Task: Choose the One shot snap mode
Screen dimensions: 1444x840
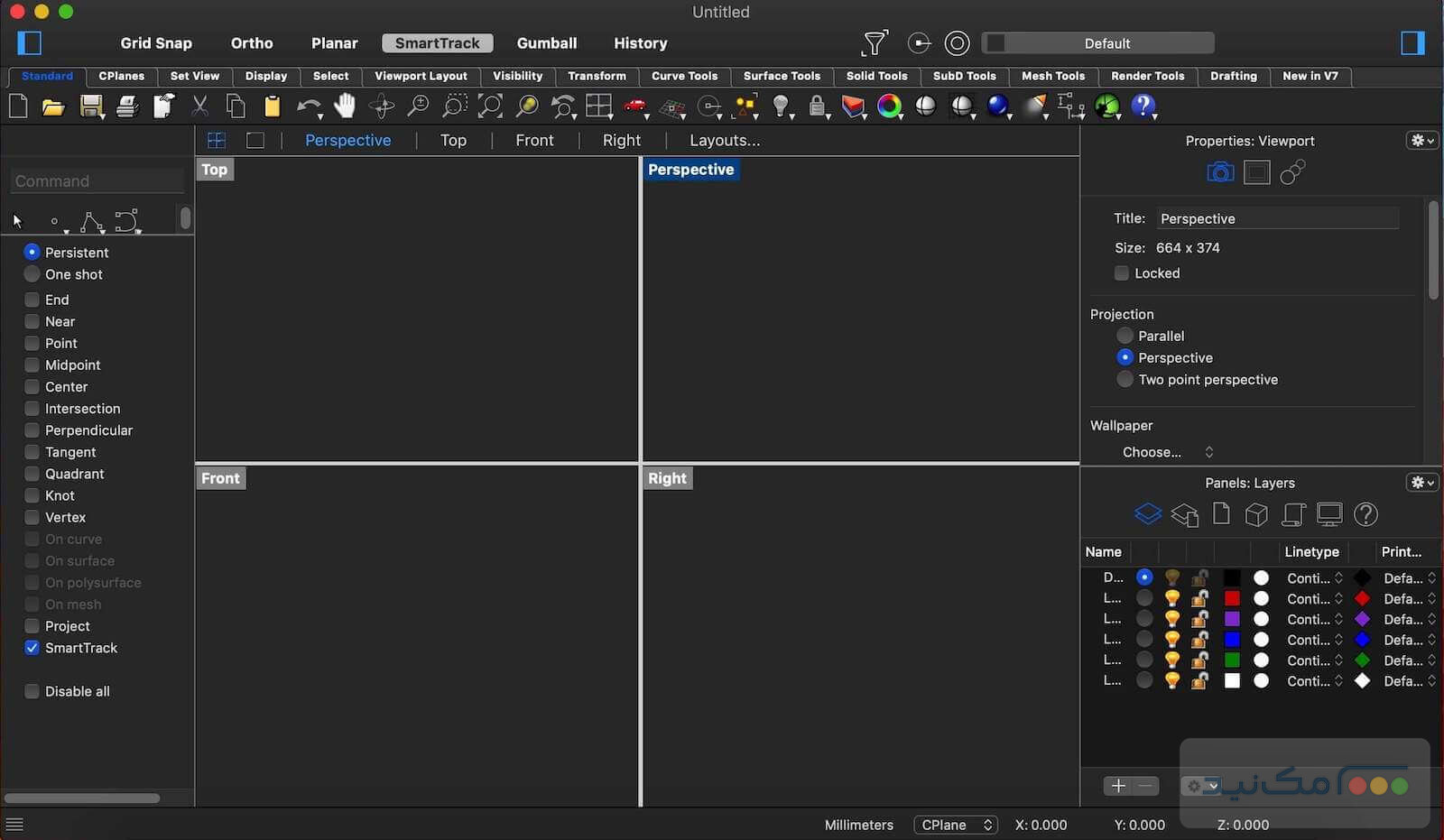Action: pos(32,274)
